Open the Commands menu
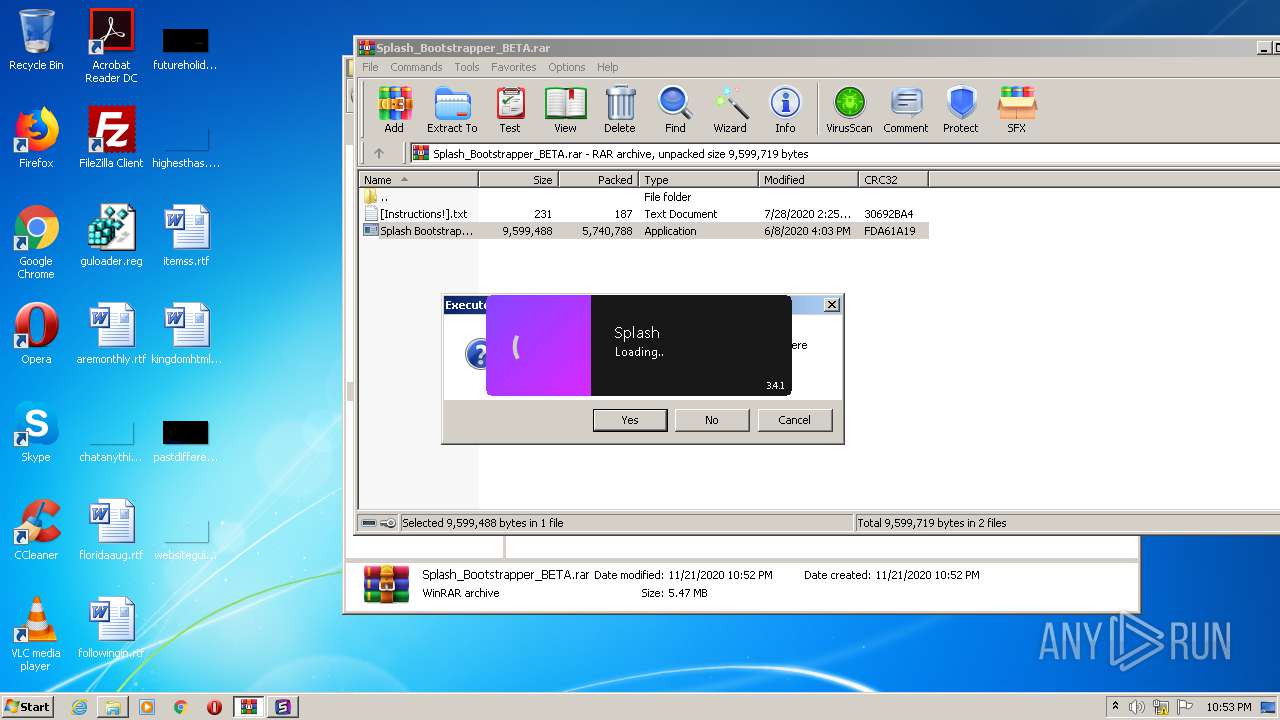 pyautogui.click(x=416, y=67)
